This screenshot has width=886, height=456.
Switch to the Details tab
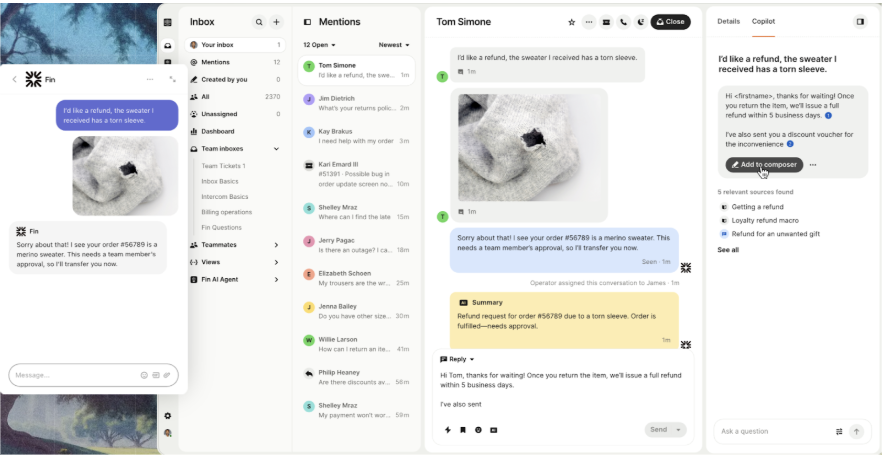(x=728, y=21)
